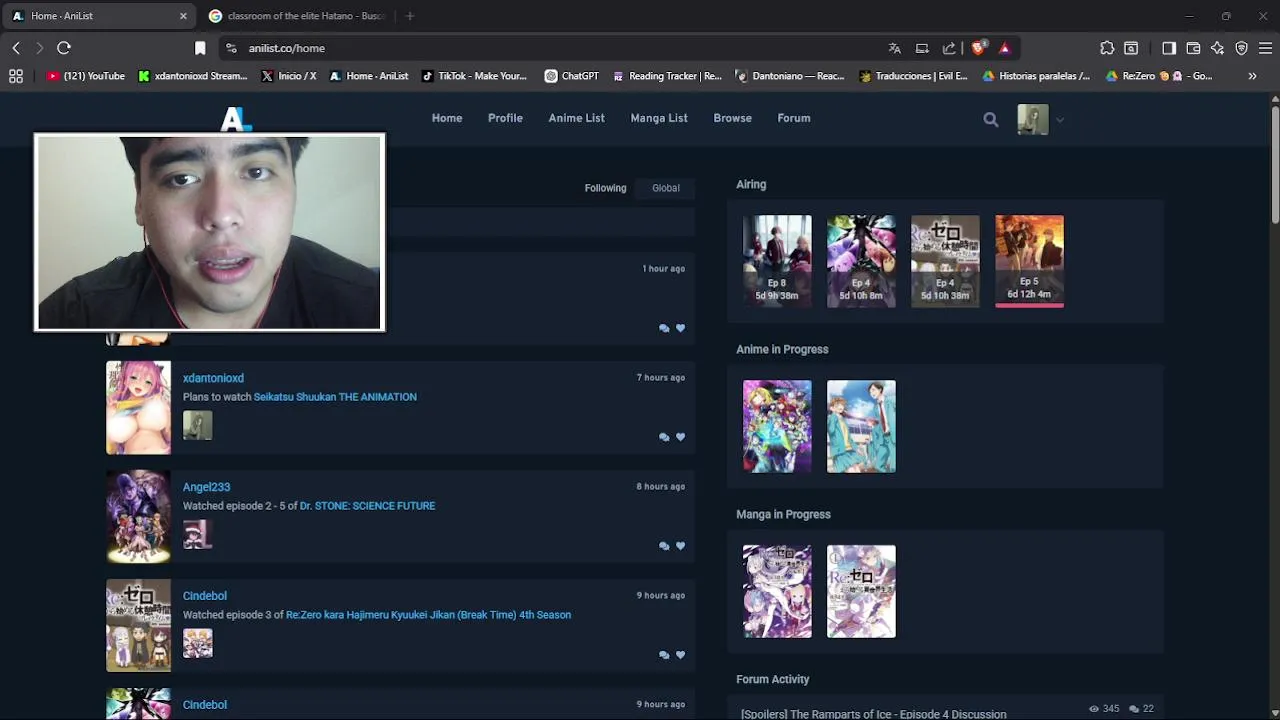The width and height of the screenshot is (1280, 720).
Task: Open the apps grid in bookmarks bar
Action: [15, 76]
